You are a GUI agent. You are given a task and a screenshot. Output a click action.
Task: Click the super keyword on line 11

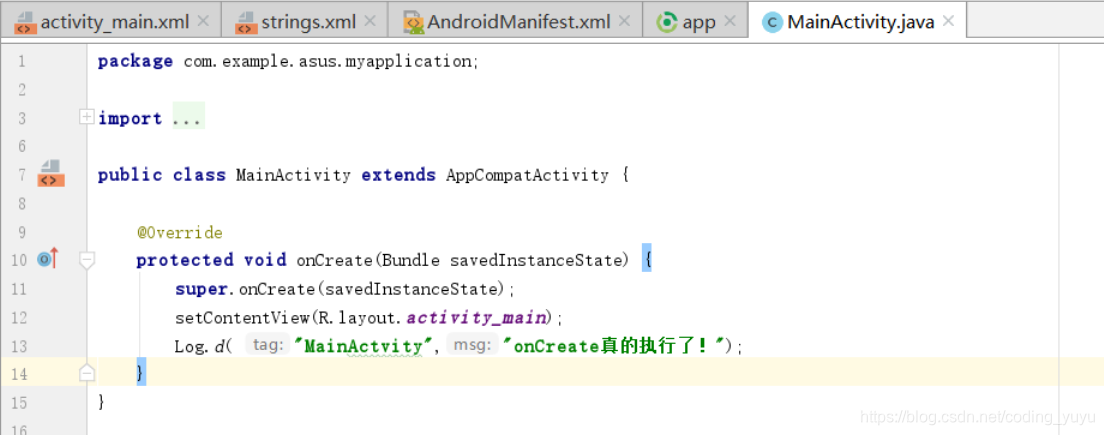pos(201,289)
